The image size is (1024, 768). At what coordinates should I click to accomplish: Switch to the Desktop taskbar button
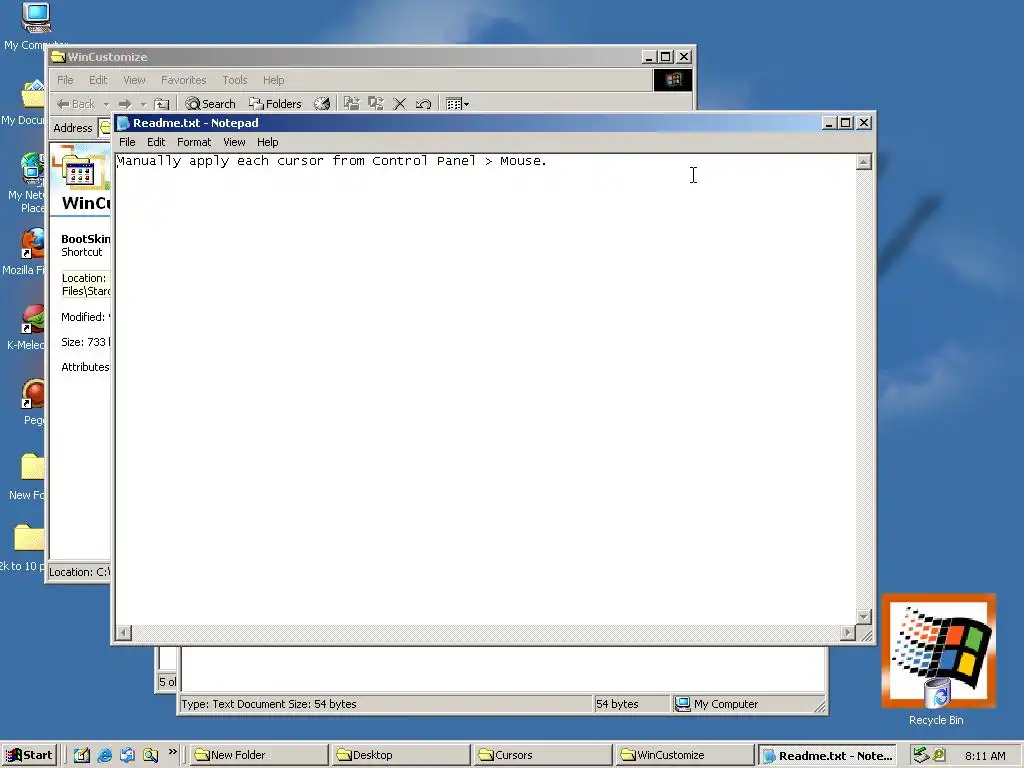[x=400, y=755]
